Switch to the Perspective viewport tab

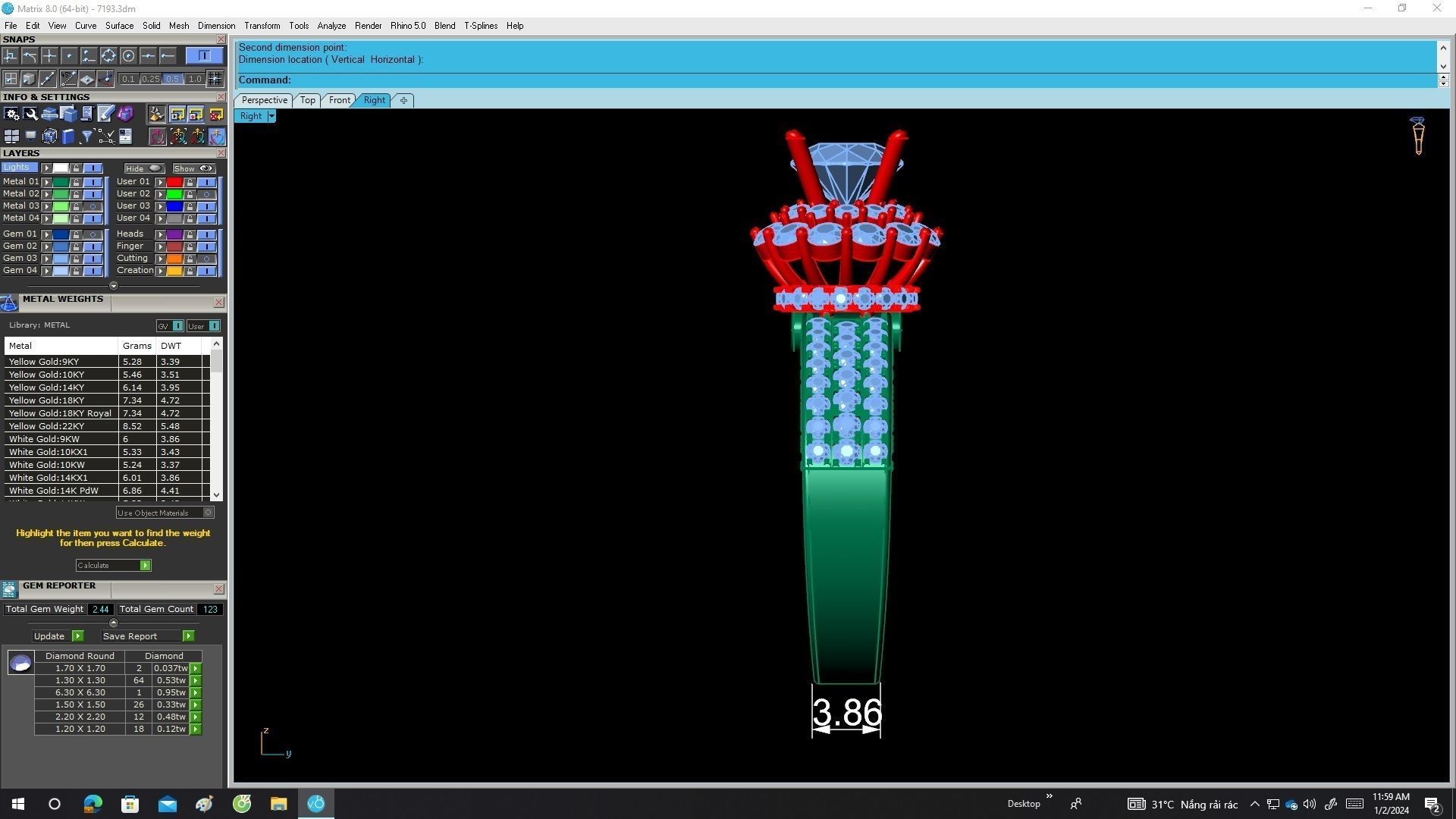click(x=264, y=100)
